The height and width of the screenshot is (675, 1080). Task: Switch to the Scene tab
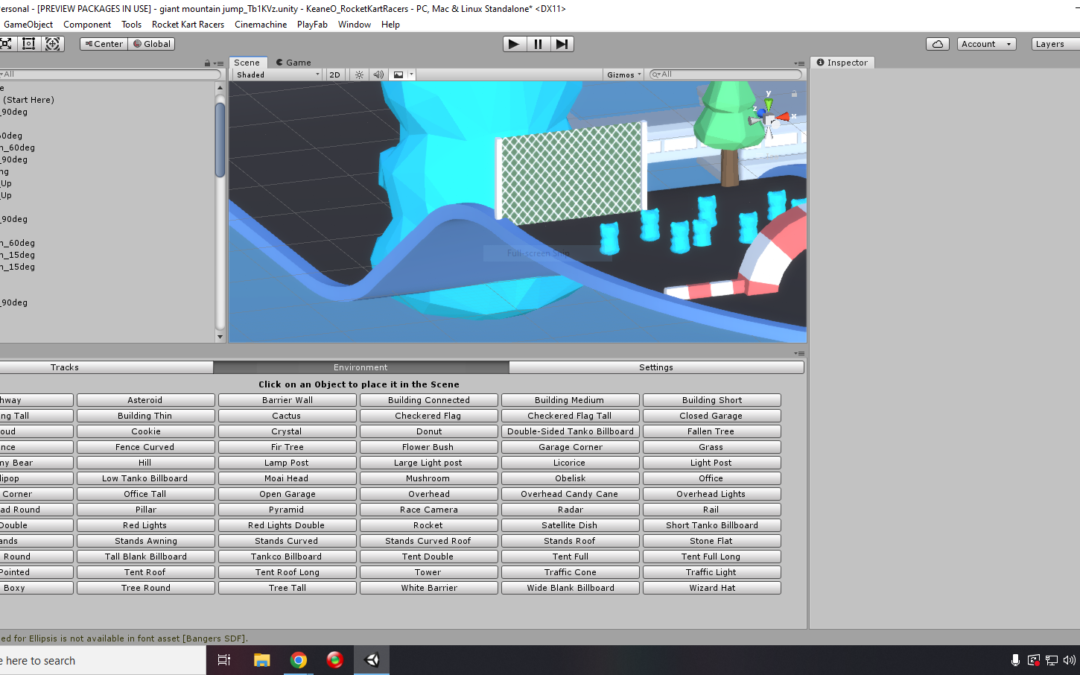[247, 62]
